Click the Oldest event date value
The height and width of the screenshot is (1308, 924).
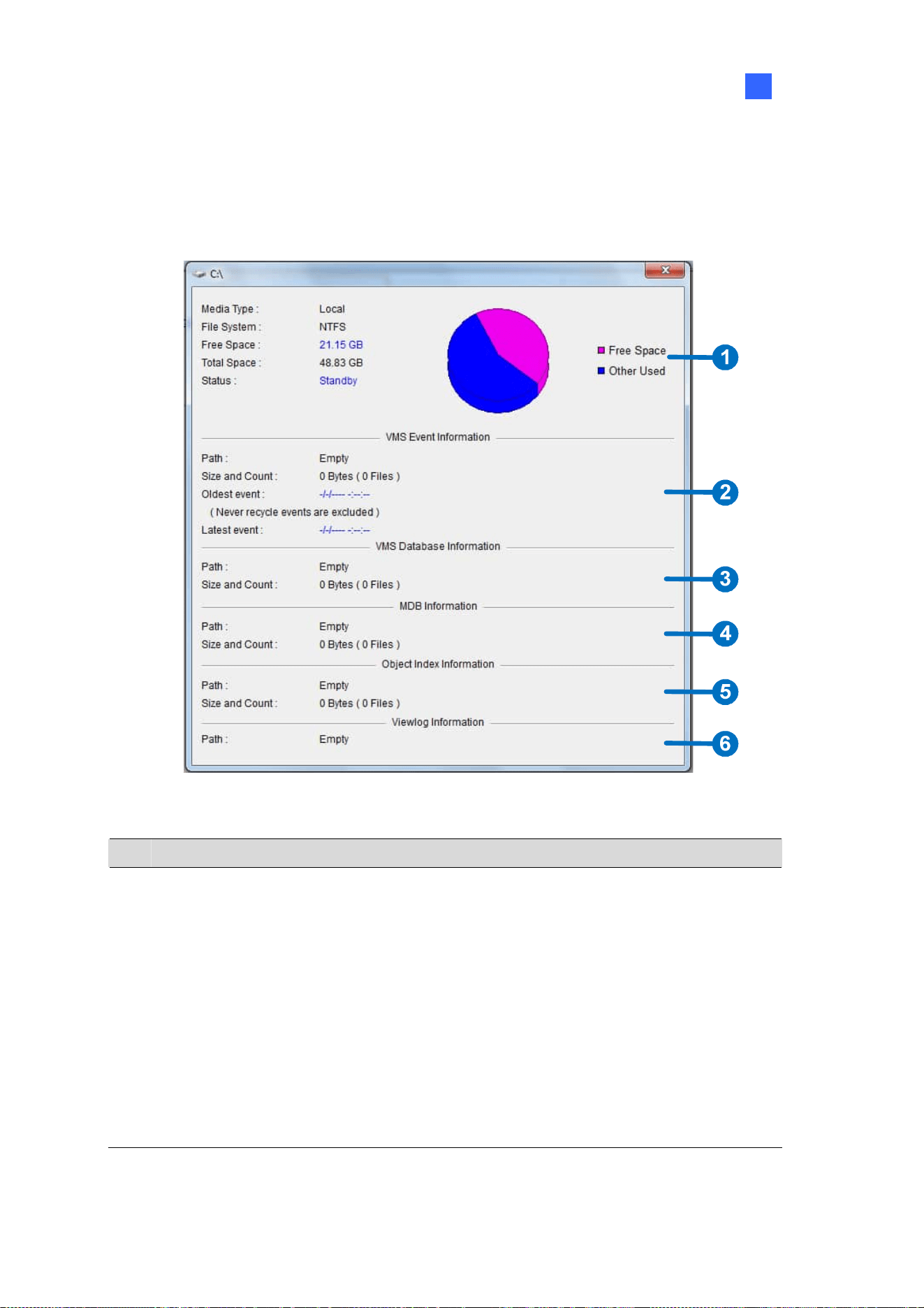pyautogui.click(x=344, y=495)
